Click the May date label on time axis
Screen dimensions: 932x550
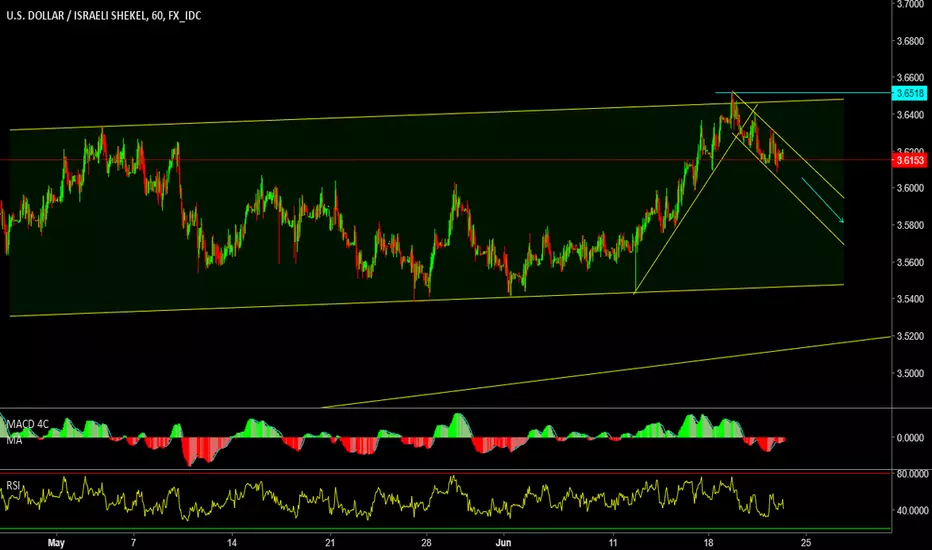point(56,542)
